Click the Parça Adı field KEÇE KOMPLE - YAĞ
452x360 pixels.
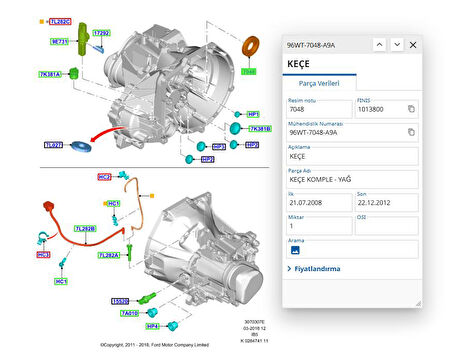click(x=352, y=179)
